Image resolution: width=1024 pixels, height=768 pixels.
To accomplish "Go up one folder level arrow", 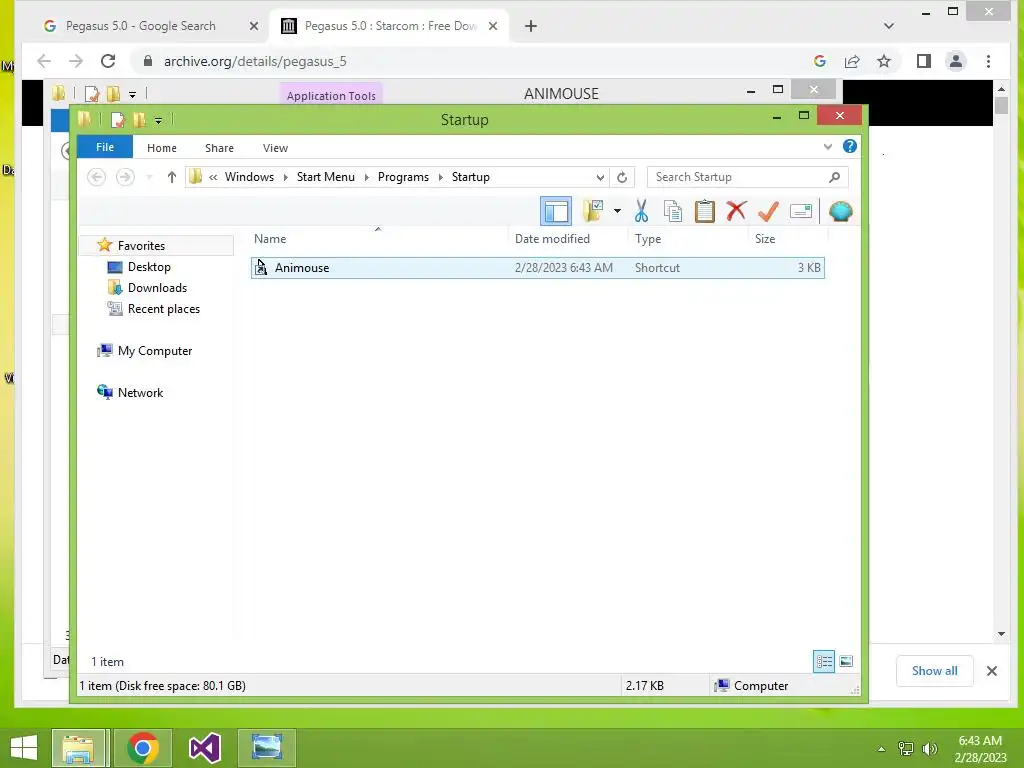I will tap(172, 177).
